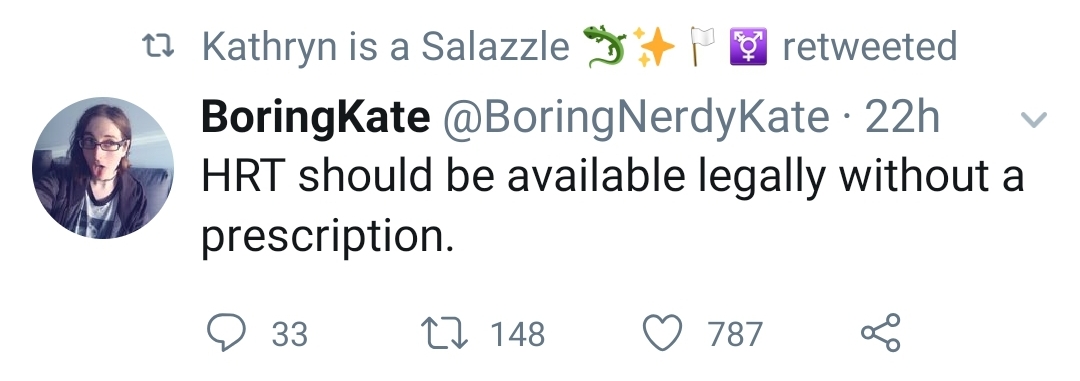The width and height of the screenshot is (1080, 381).
Task: Click the small retweeted indicator icon at top
Action: point(158,47)
